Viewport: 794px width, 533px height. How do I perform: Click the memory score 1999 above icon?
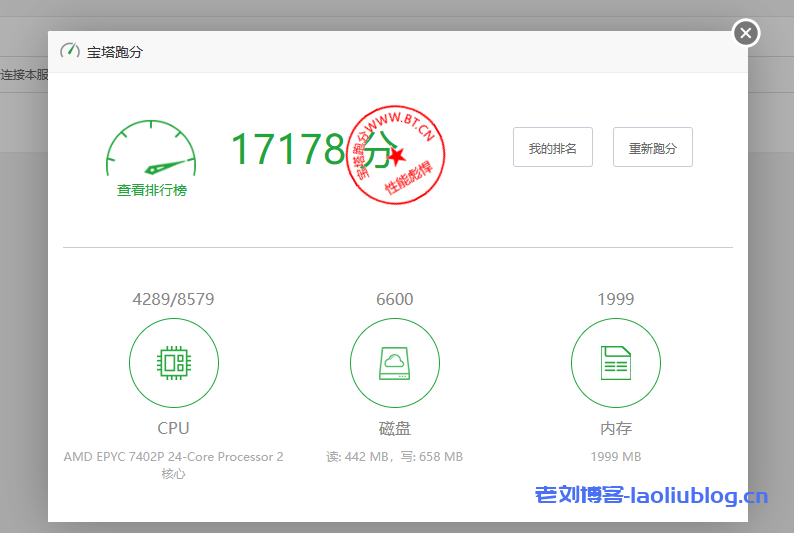tap(615, 299)
